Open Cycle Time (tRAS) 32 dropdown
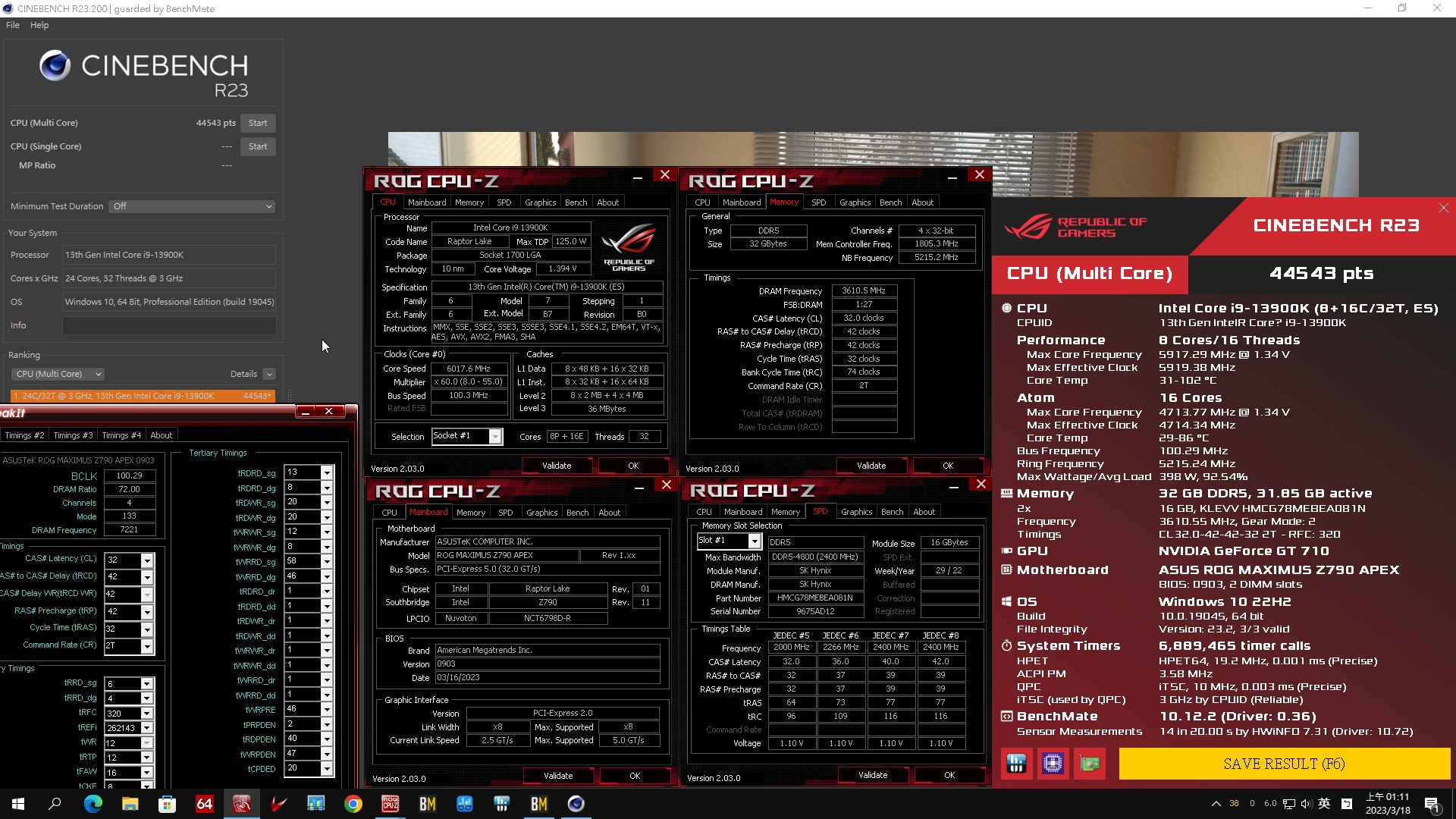 coord(147,629)
